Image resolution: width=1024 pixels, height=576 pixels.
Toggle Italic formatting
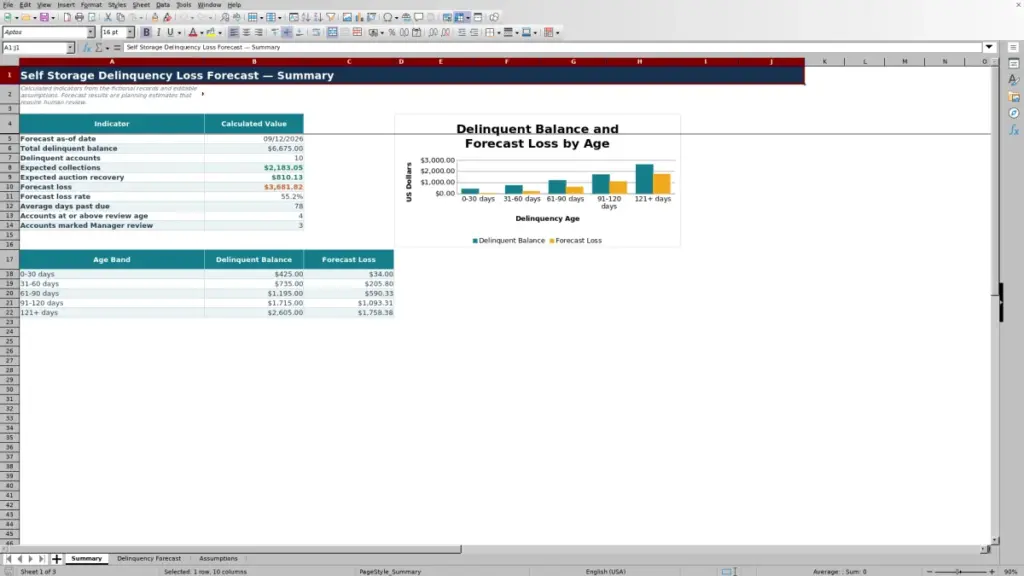click(x=159, y=32)
